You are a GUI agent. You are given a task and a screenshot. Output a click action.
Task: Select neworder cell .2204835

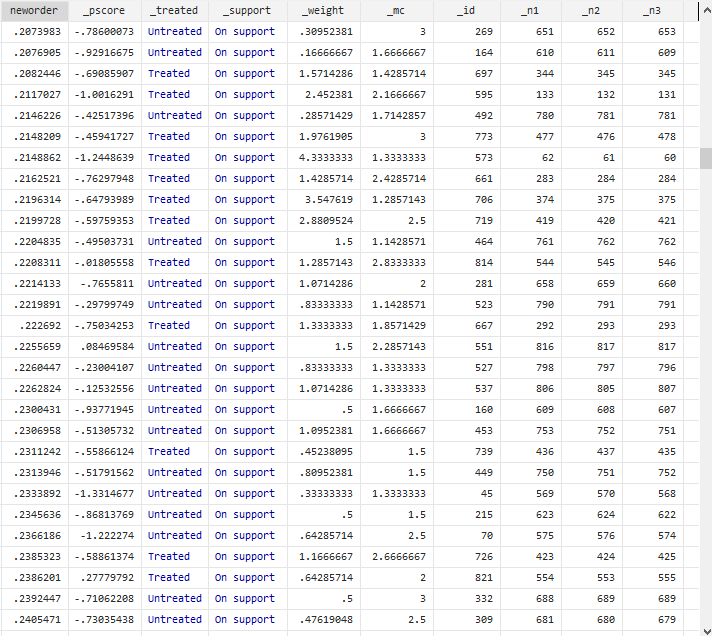tap(35, 242)
